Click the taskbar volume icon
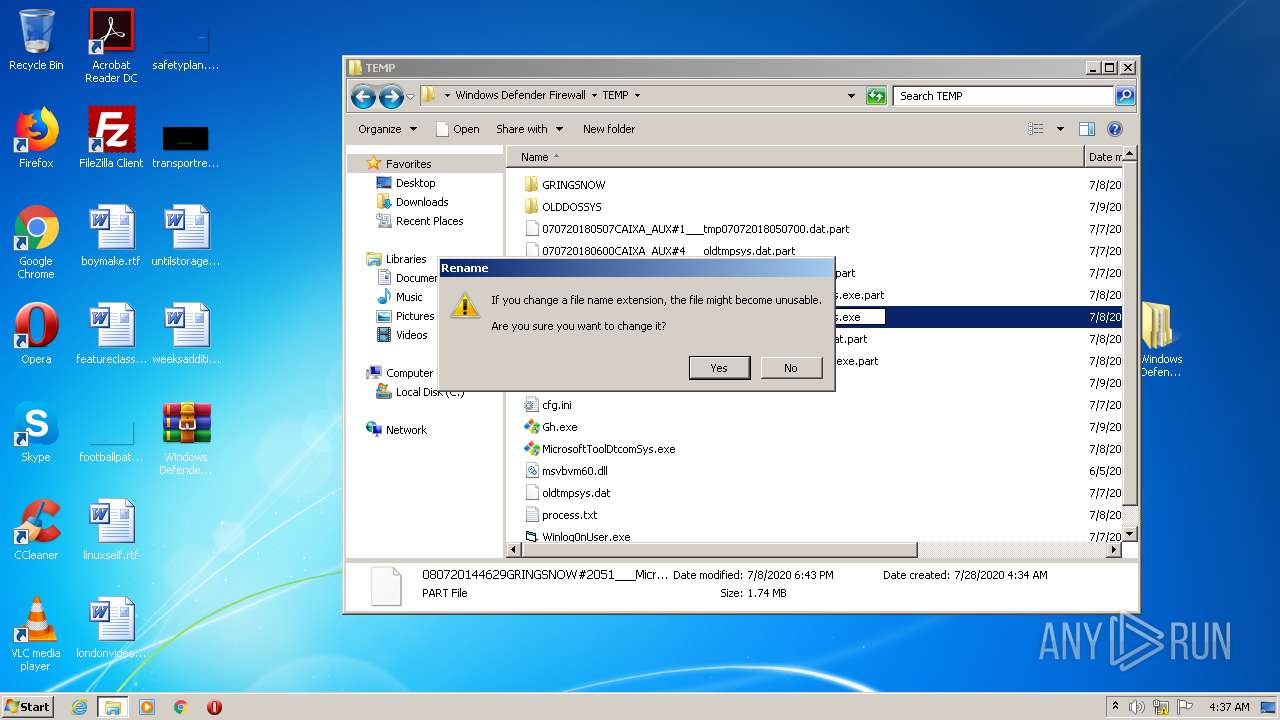The height and width of the screenshot is (720, 1280). click(1137, 707)
